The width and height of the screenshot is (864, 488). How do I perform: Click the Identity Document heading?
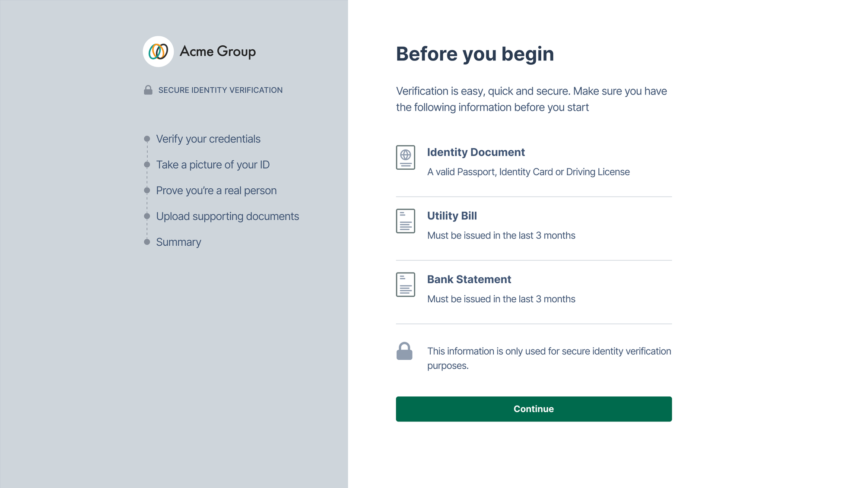tap(476, 153)
